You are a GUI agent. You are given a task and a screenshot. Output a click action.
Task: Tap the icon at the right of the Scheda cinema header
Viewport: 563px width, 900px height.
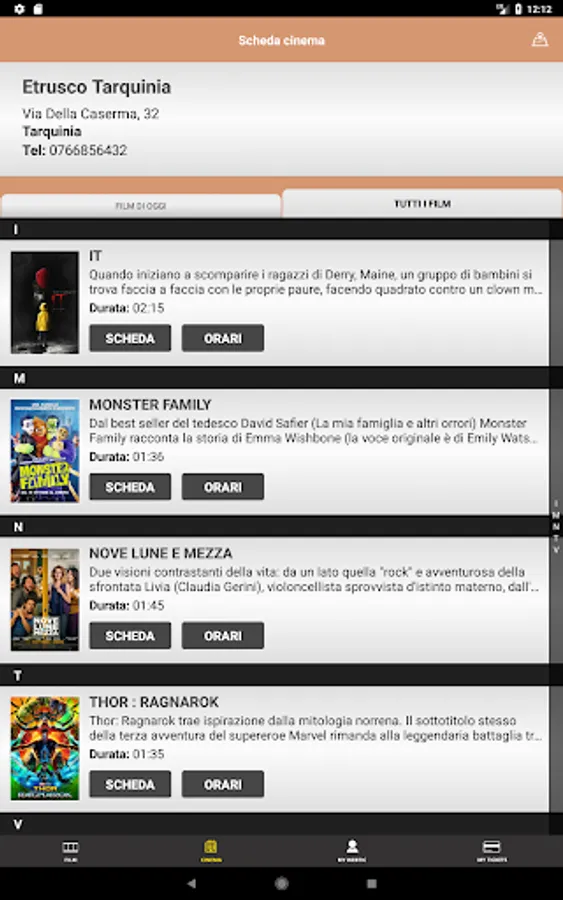(539, 40)
